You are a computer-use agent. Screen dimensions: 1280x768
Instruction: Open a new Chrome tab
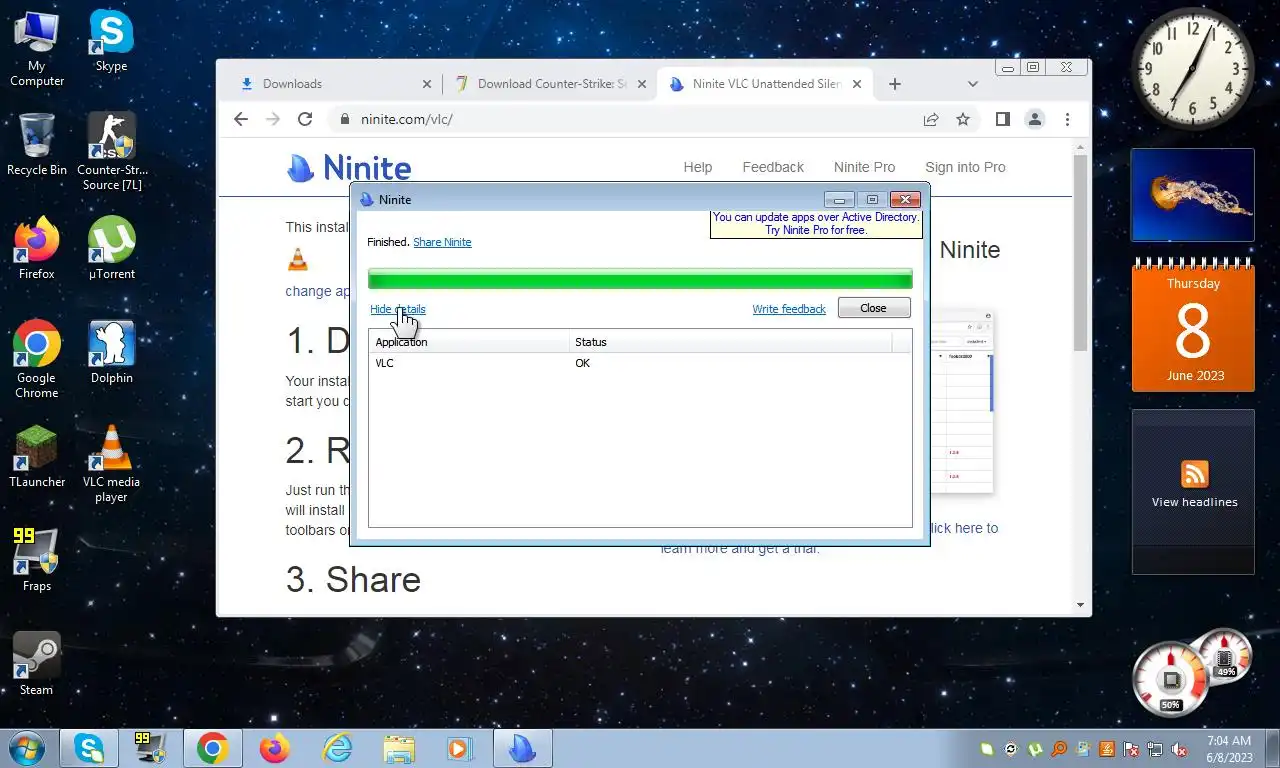click(x=895, y=84)
